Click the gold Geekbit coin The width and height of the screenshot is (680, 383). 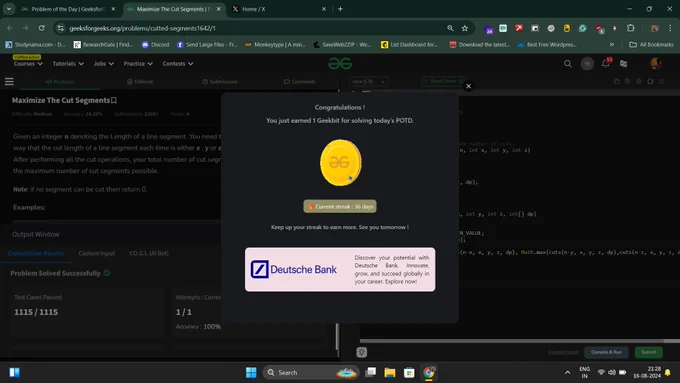tap(340, 163)
